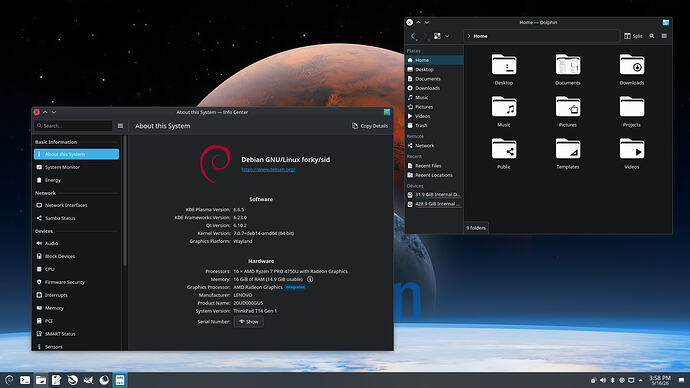Image resolution: width=690 pixels, height=388 pixels.
Task: Open Energy page in Info Center
Action: 76,180
